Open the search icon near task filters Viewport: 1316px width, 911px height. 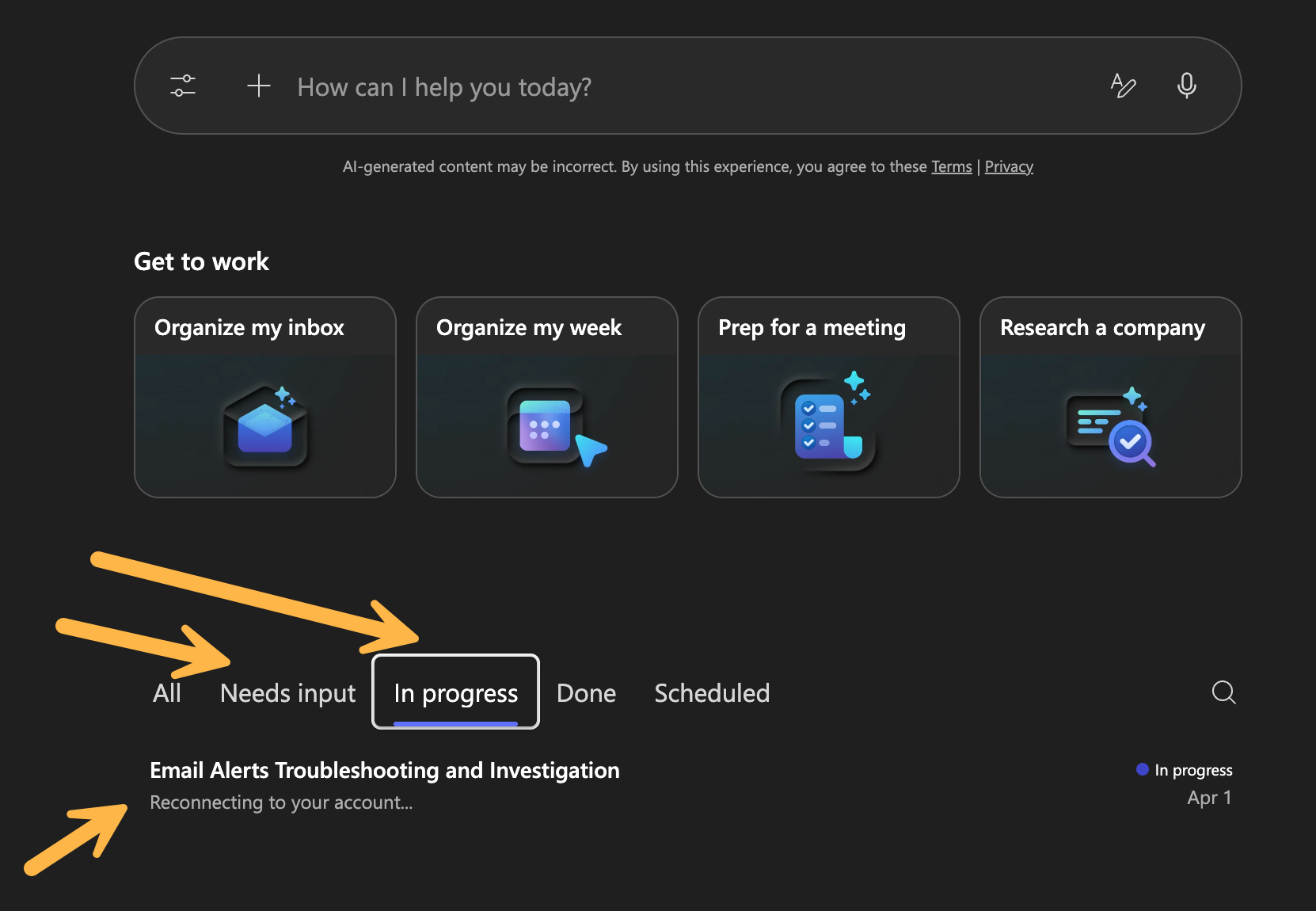pyautogui.click(x=1223, y=692)
